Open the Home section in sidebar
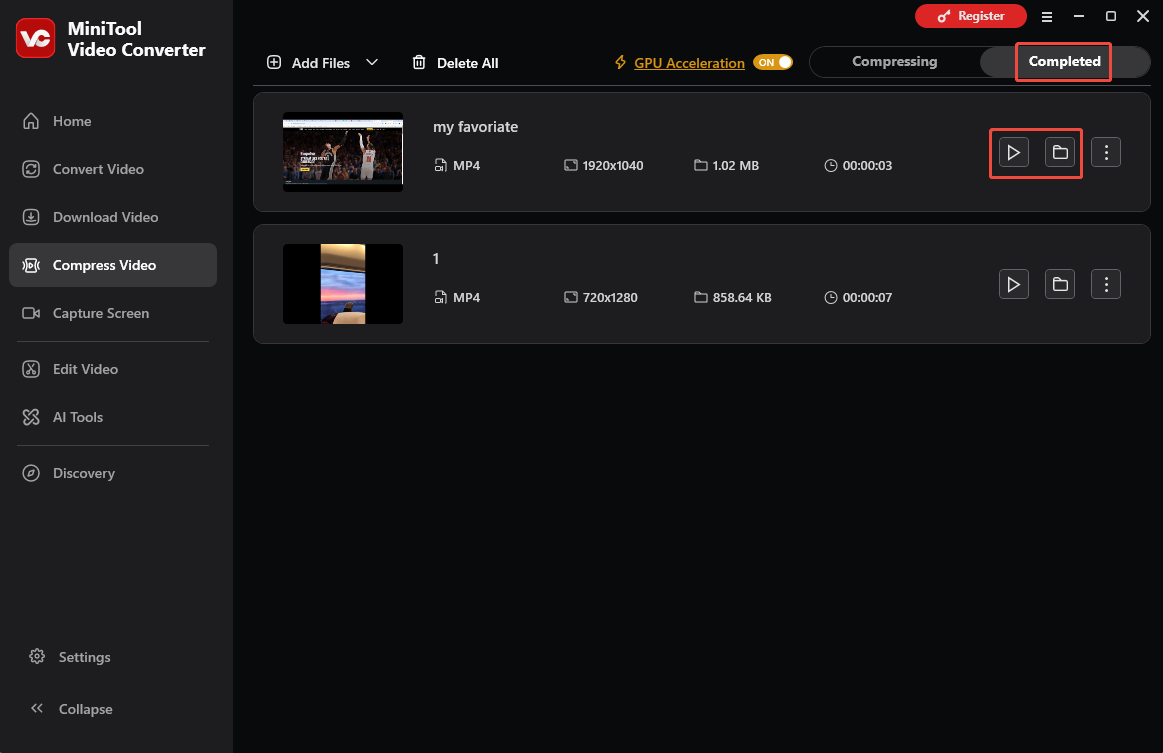This screenshot has width=1163, height=753. [x=113, y=121]
